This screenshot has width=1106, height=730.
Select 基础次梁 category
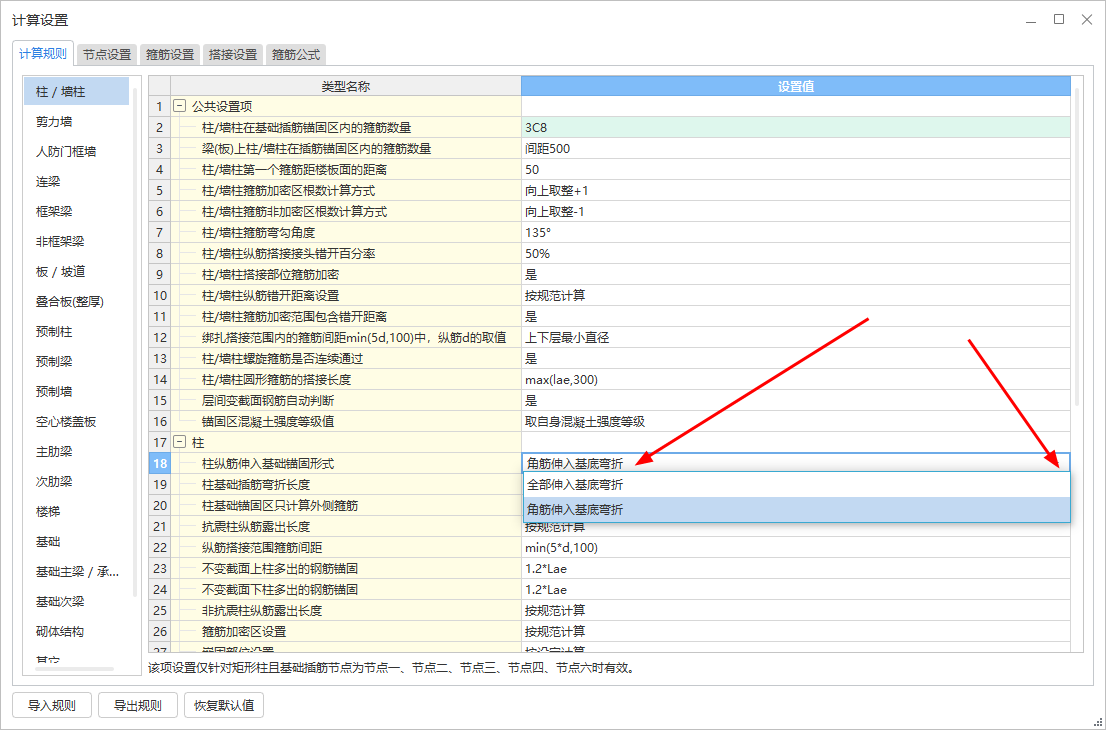(x=77, y=602)
